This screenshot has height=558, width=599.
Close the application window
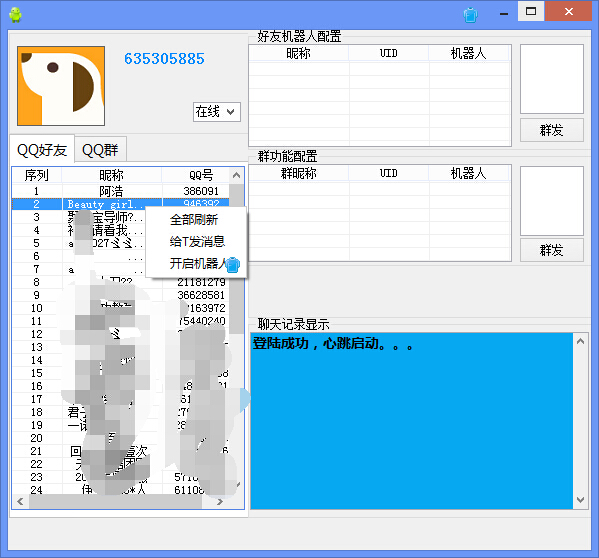point(569,11)
